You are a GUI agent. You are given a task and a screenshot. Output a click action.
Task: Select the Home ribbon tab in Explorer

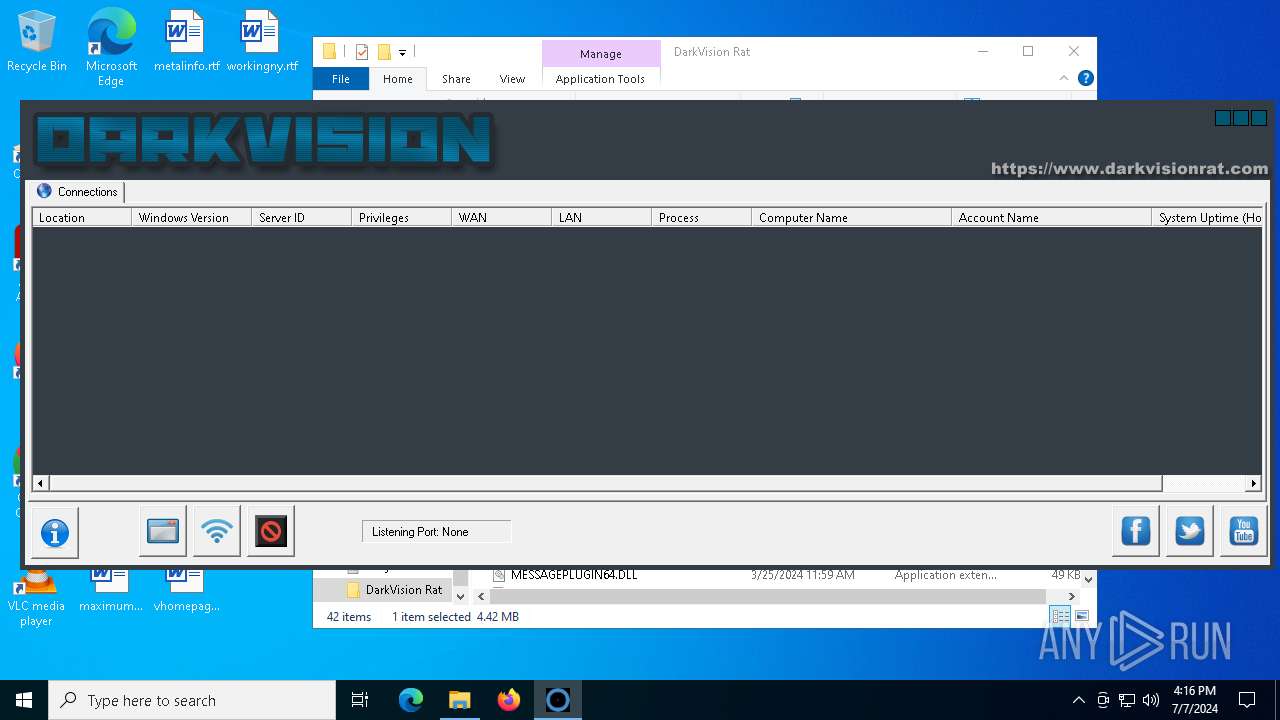pos(398,79)
